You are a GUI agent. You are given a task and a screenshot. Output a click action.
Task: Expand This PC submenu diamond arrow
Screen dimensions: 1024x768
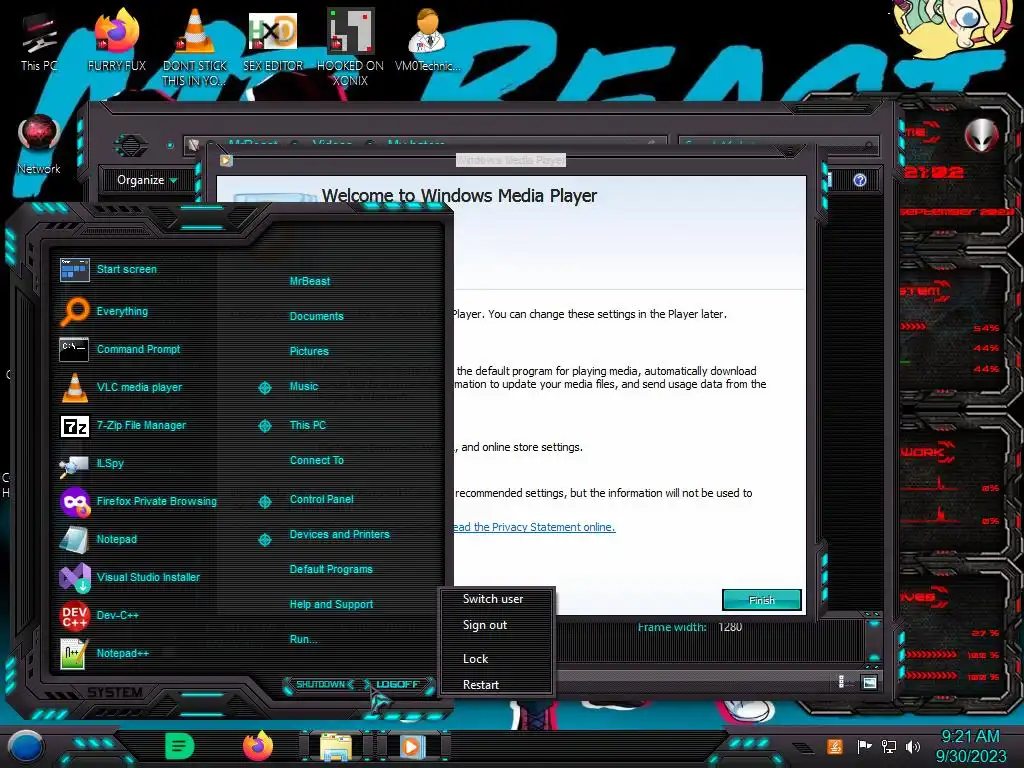(264, 426)
